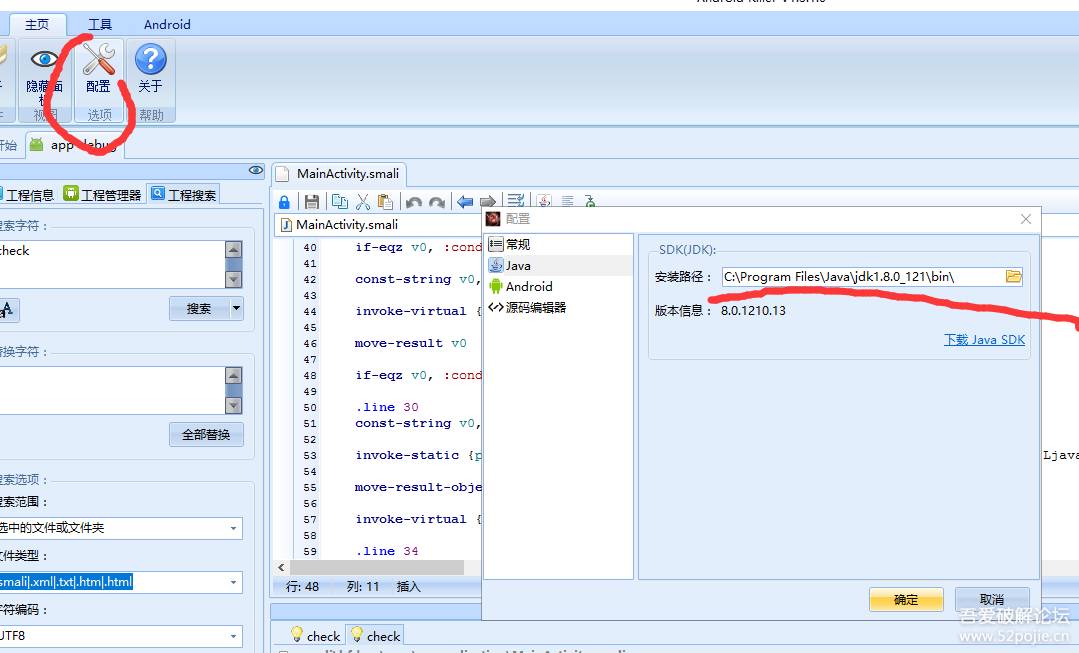The image size is (1079, 653).
Task: Click search box scroll up arrow
Action: [x=234, y=249]
